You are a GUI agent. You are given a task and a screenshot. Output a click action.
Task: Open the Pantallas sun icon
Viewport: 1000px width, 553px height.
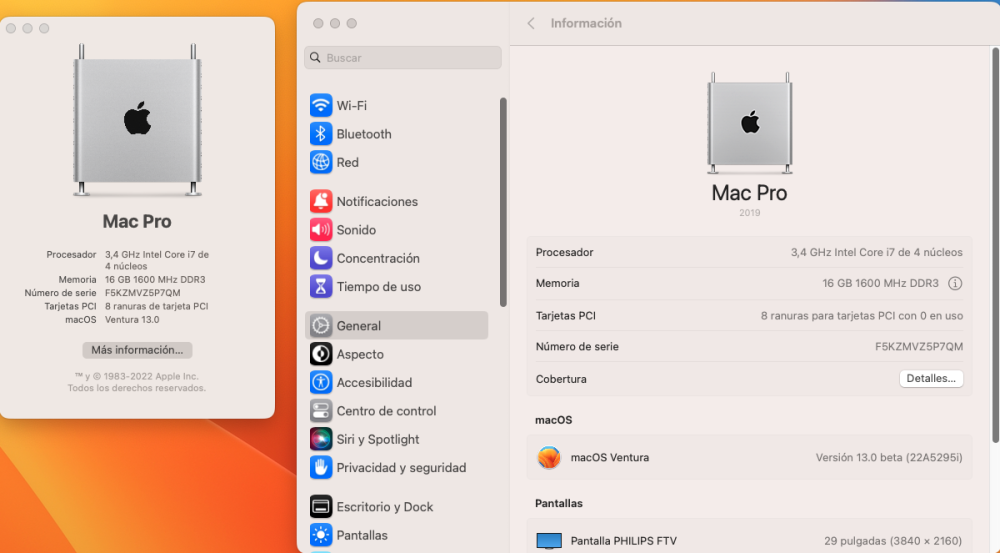321,535
